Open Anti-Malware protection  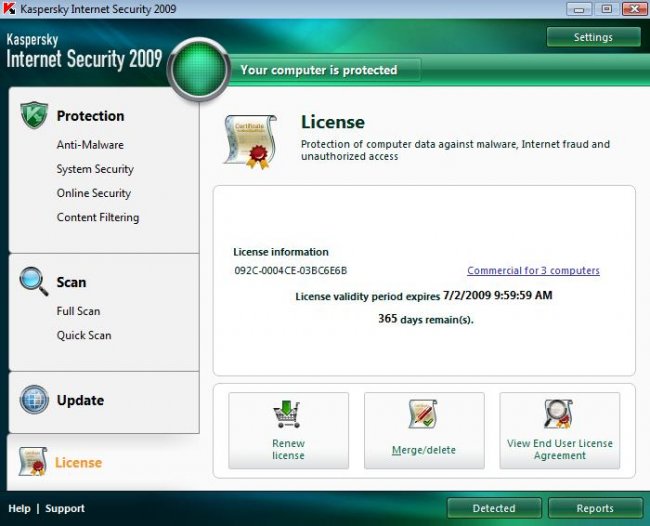90,145
